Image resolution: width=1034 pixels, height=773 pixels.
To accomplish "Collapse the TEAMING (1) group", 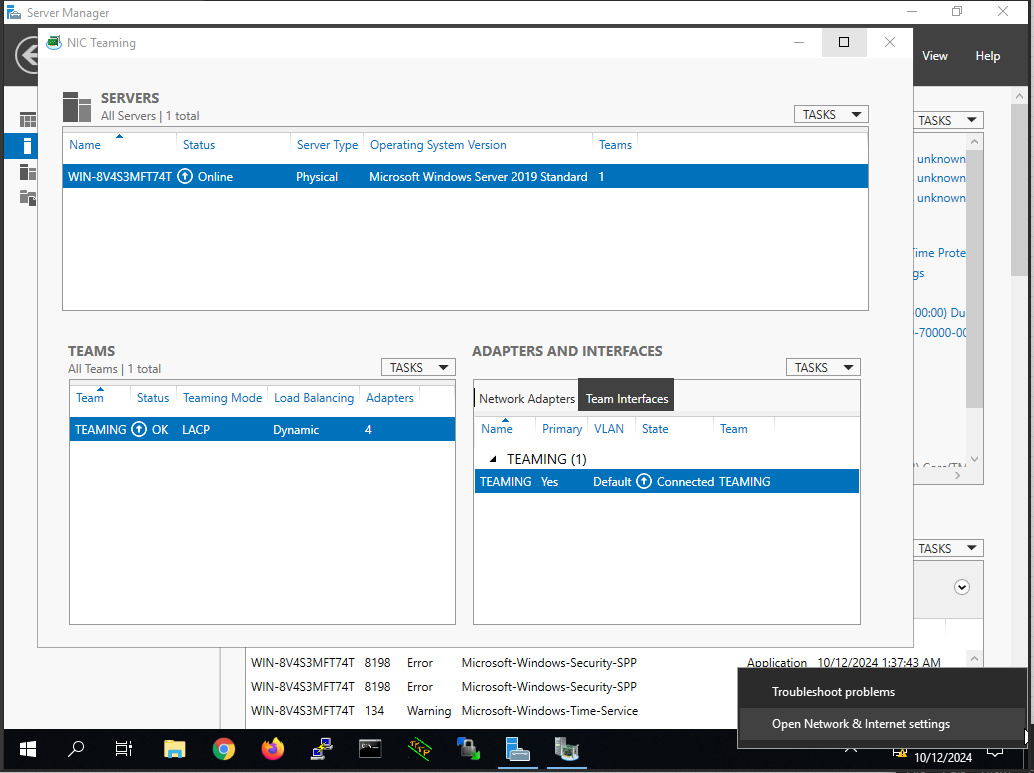I will pos(492,460).
